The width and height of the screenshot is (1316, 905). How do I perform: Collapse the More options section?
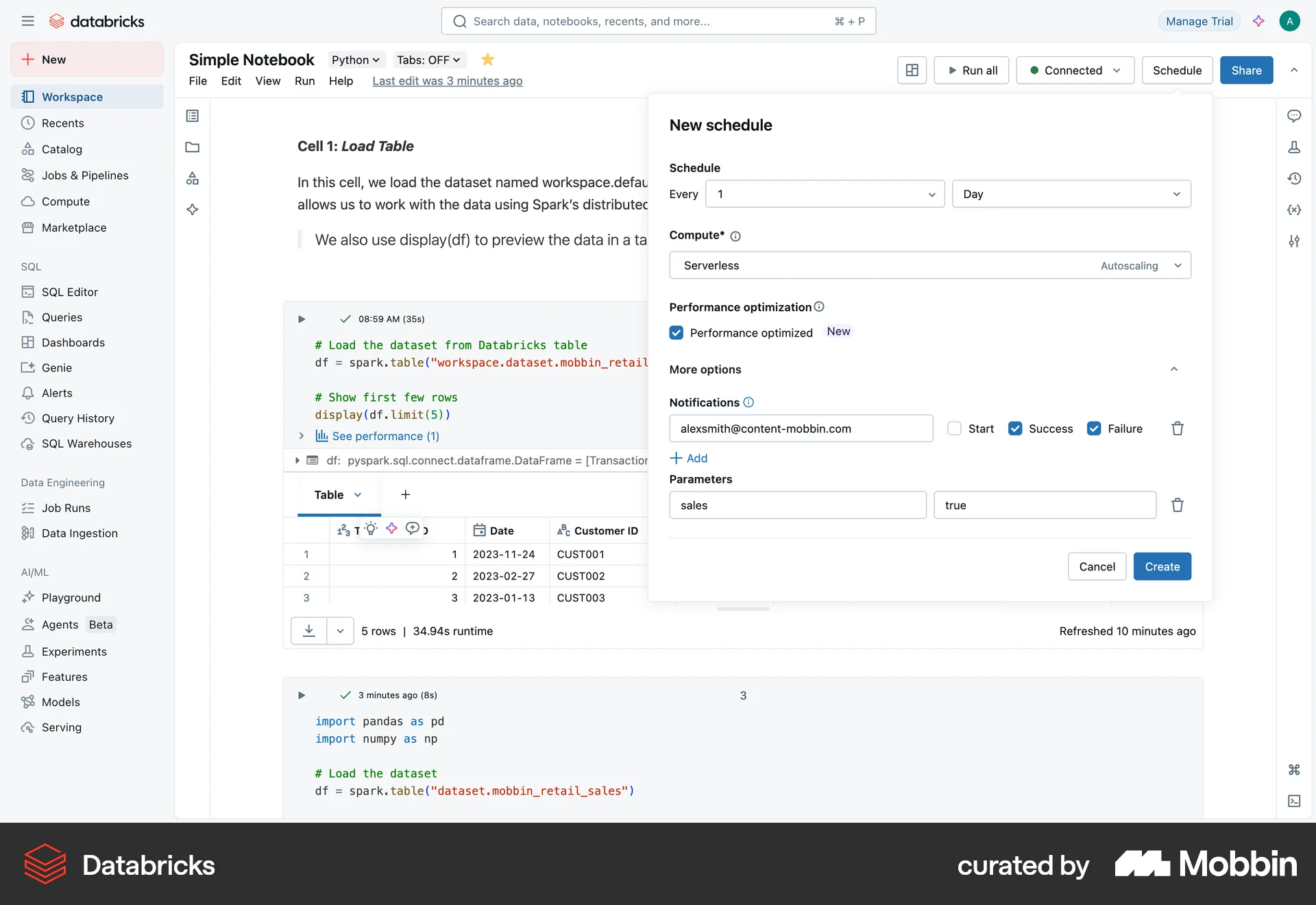click(1173, 369)
